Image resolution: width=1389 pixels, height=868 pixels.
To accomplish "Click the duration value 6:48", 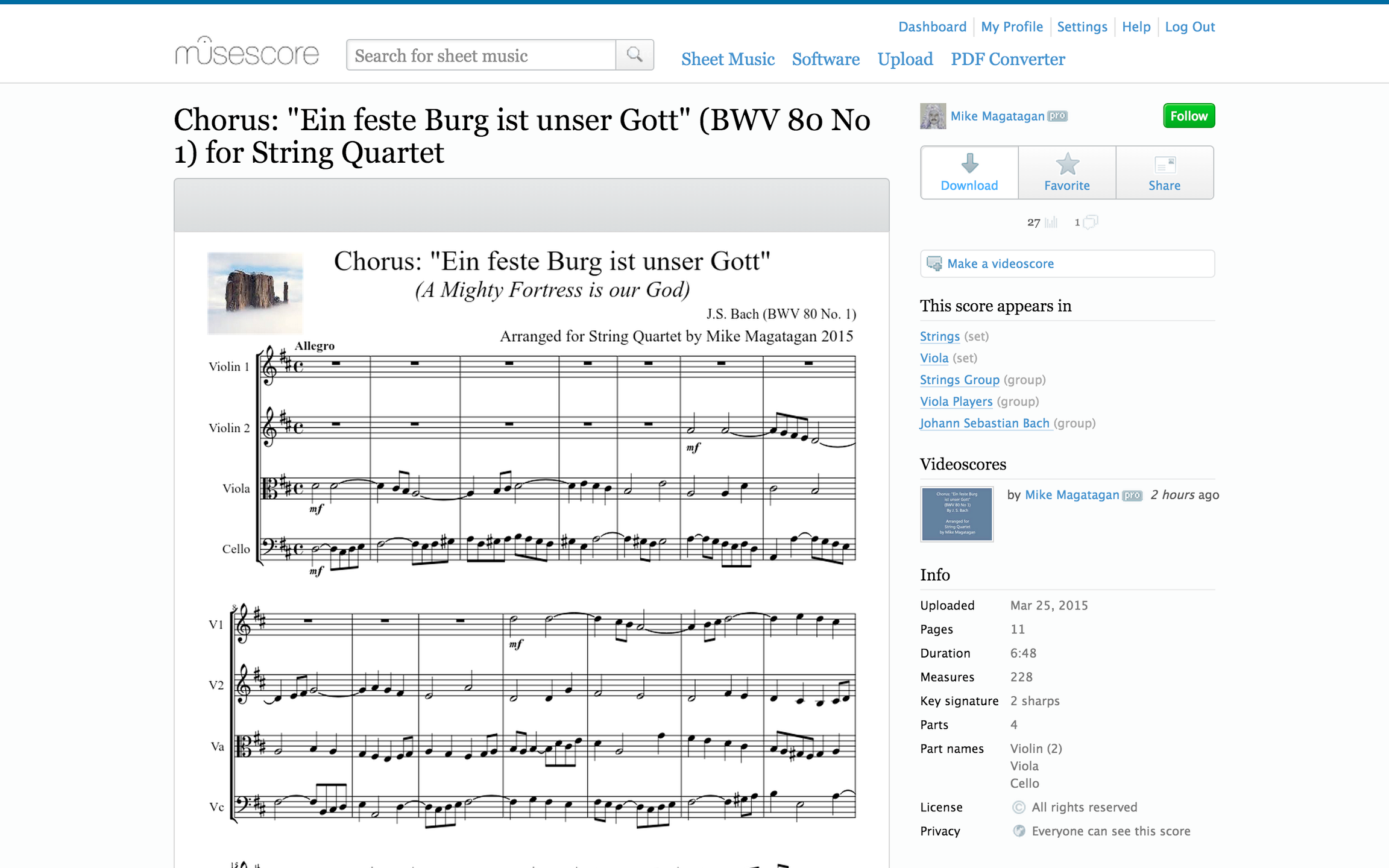I will point(1023,653).
